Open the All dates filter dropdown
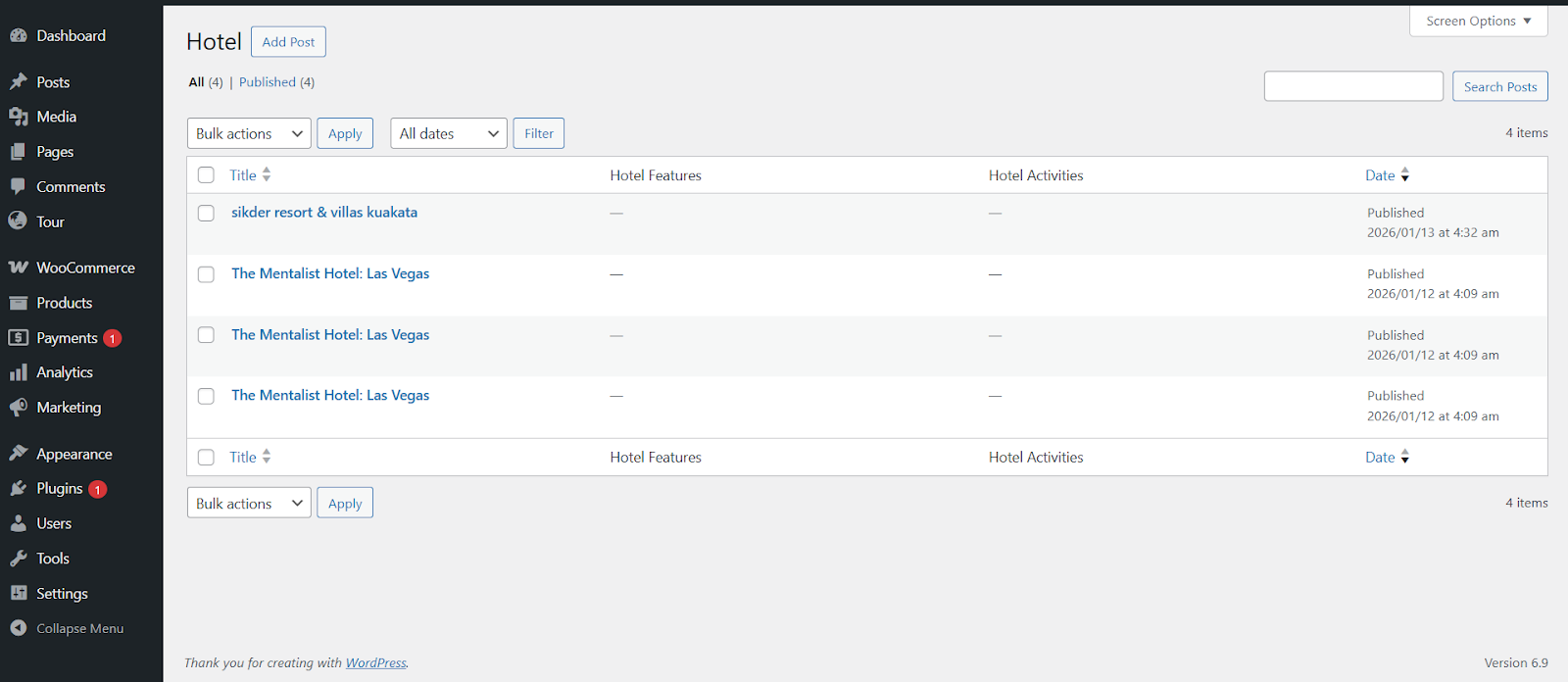Screen dimensions: 1568x682 448,133
